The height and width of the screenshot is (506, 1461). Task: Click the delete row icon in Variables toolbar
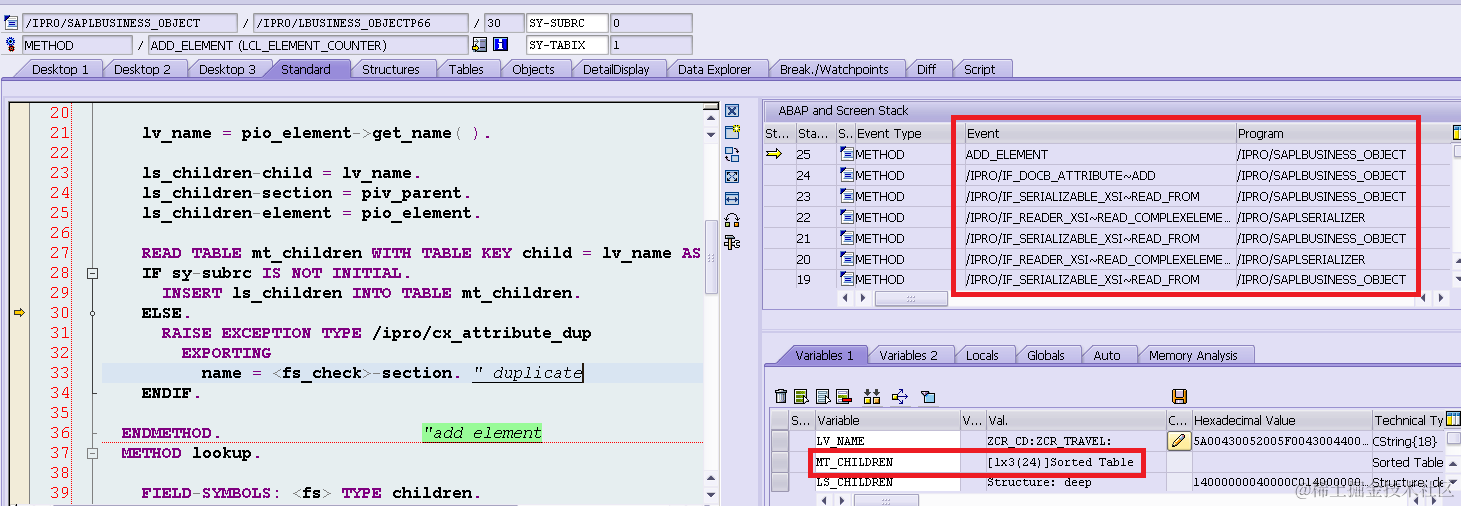[x=843, y=397]
